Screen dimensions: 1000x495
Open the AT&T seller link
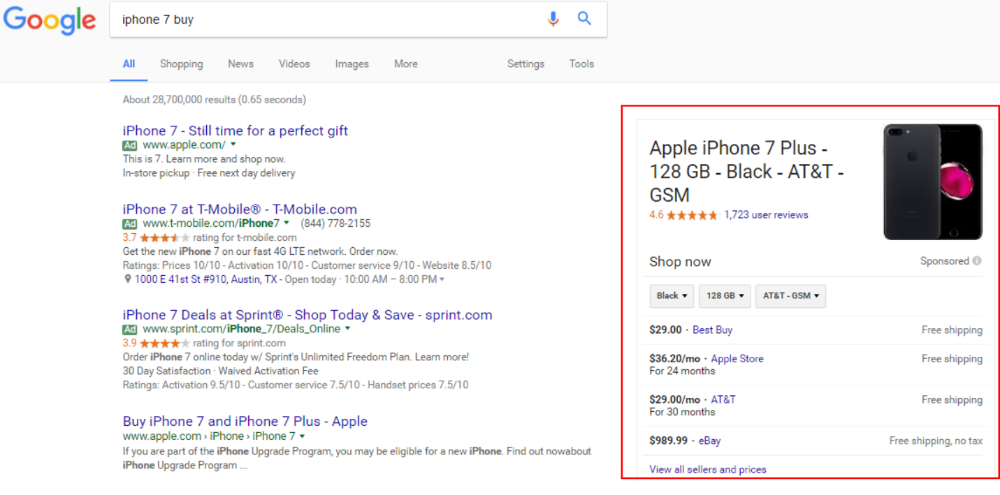(723, 399)
